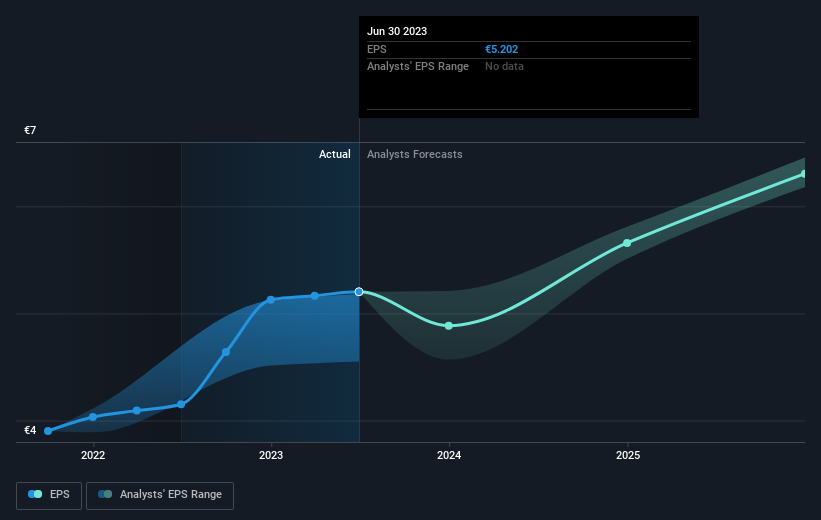Click the €5.202 EPS value in tooltip

tap(501, 49)
